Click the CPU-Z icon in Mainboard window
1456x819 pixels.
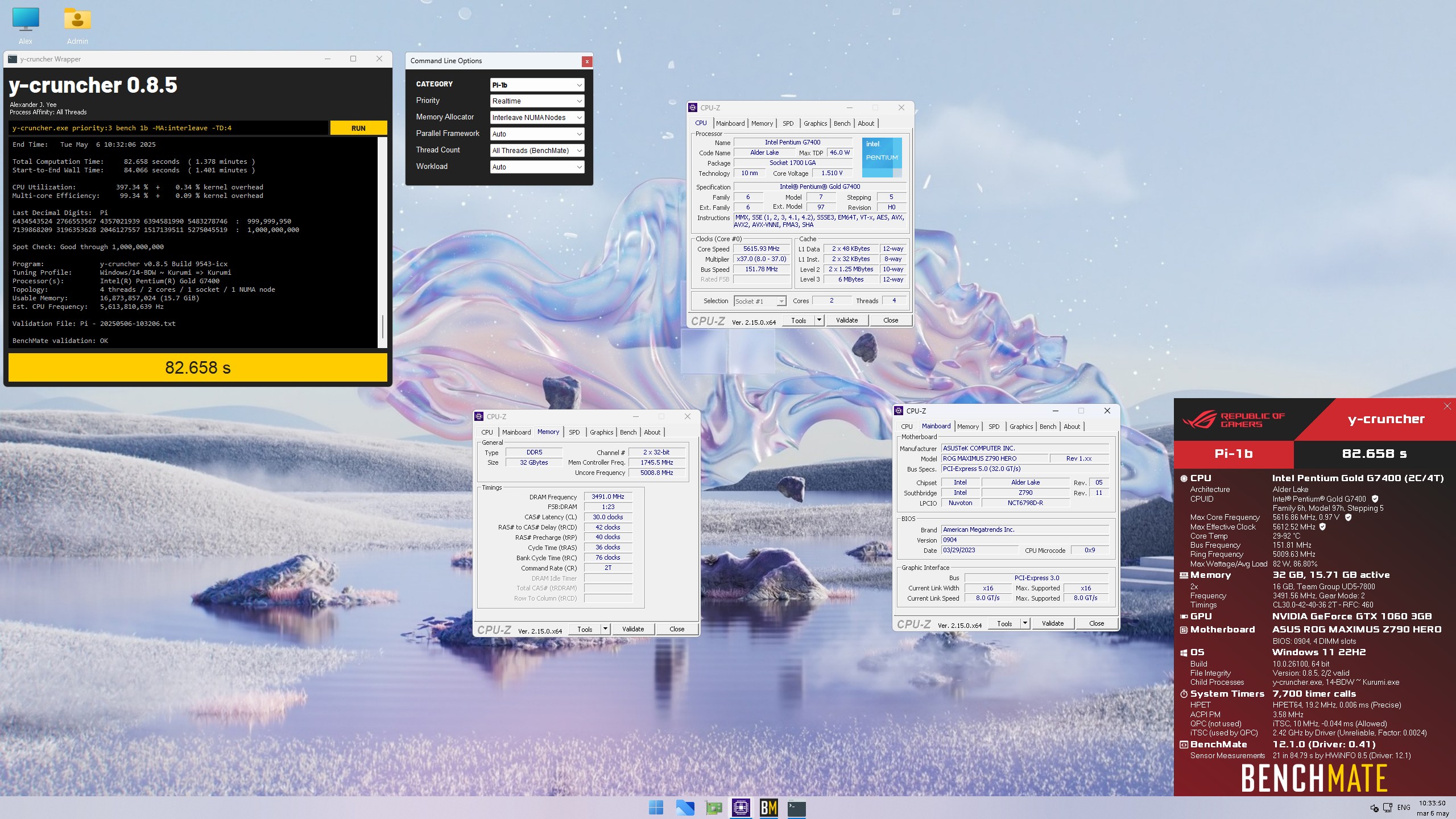pyautogui.click(x=899, y=411)
